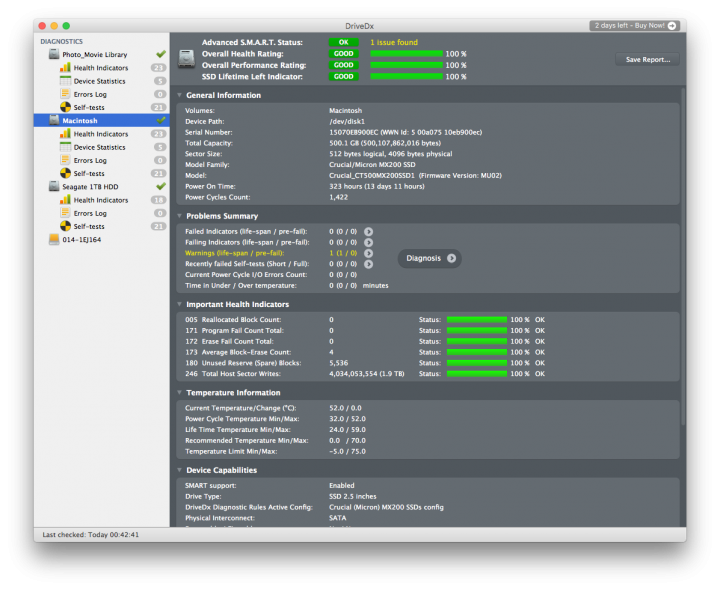Select Health Indicators under Photo_Movie Library
Screen dimensions: 720x590
click(x=101, y=67)
